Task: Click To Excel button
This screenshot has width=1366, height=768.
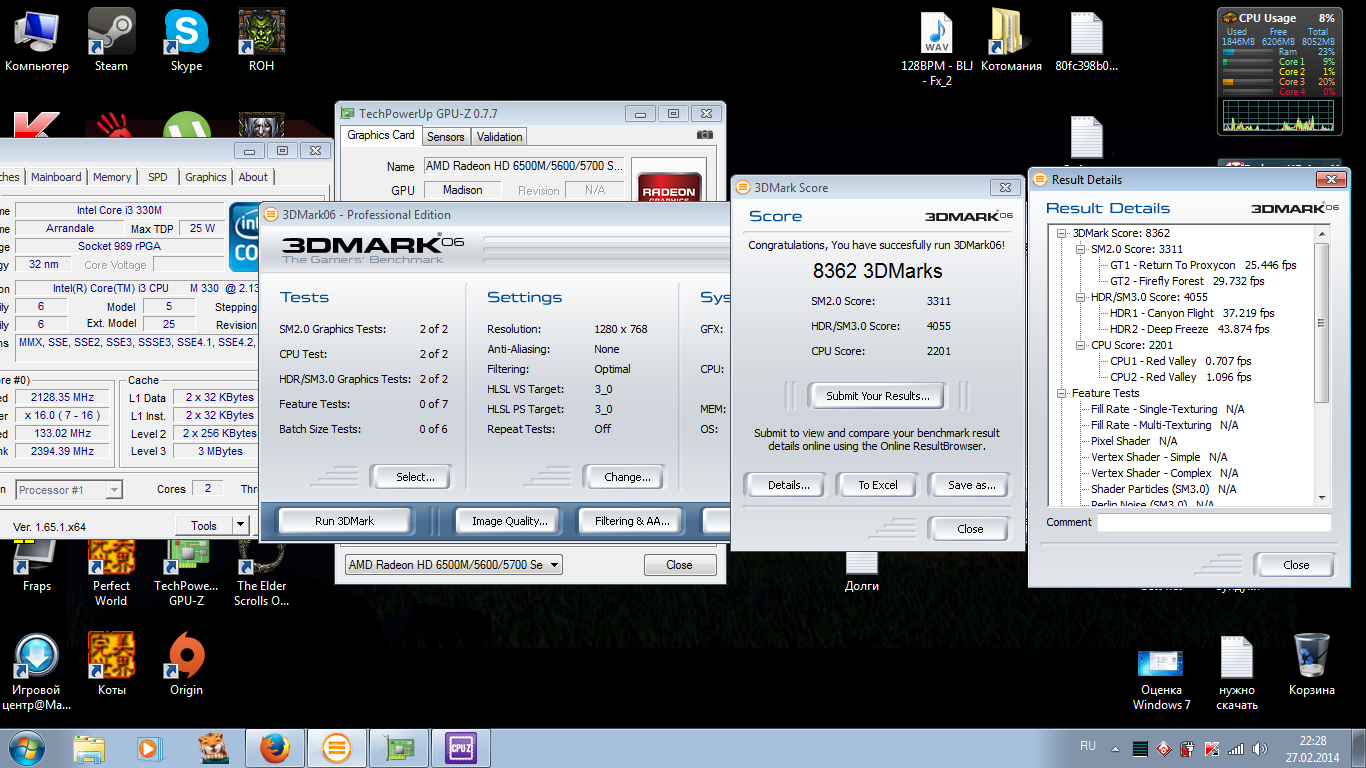Action: (x=878, y=485)
